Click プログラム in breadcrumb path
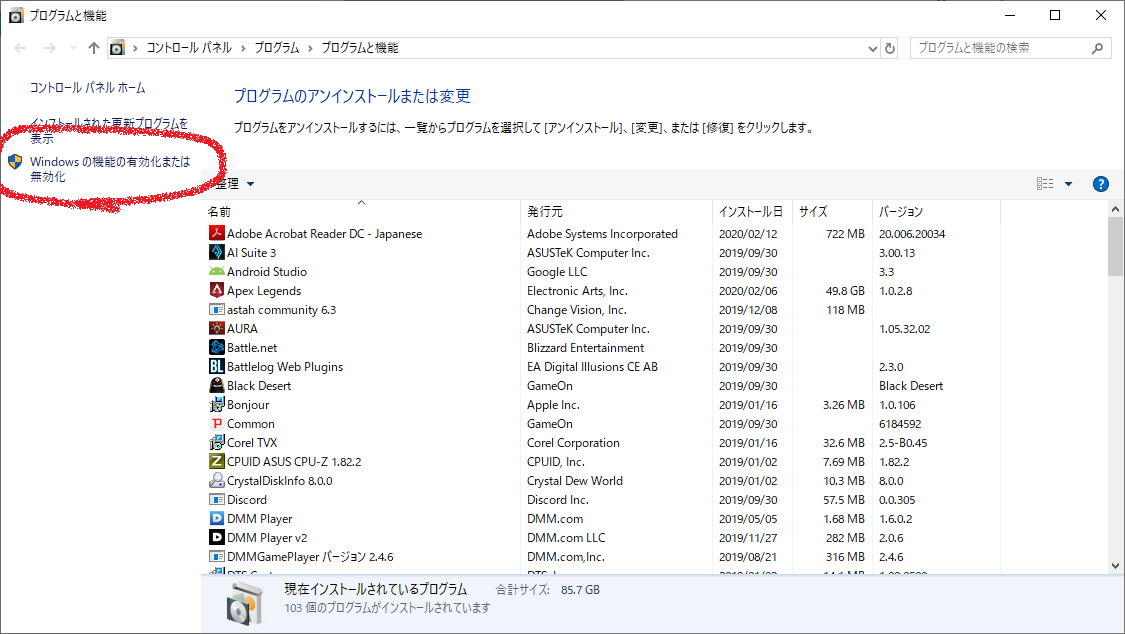The height and width of the screenshot is (634, 1125). (277, 48)
